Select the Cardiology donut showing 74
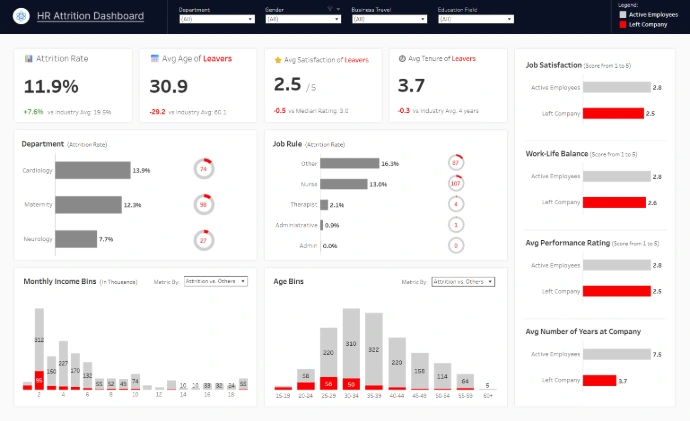The width and height of the screenshot is (690, 421). tap(203, 170)
